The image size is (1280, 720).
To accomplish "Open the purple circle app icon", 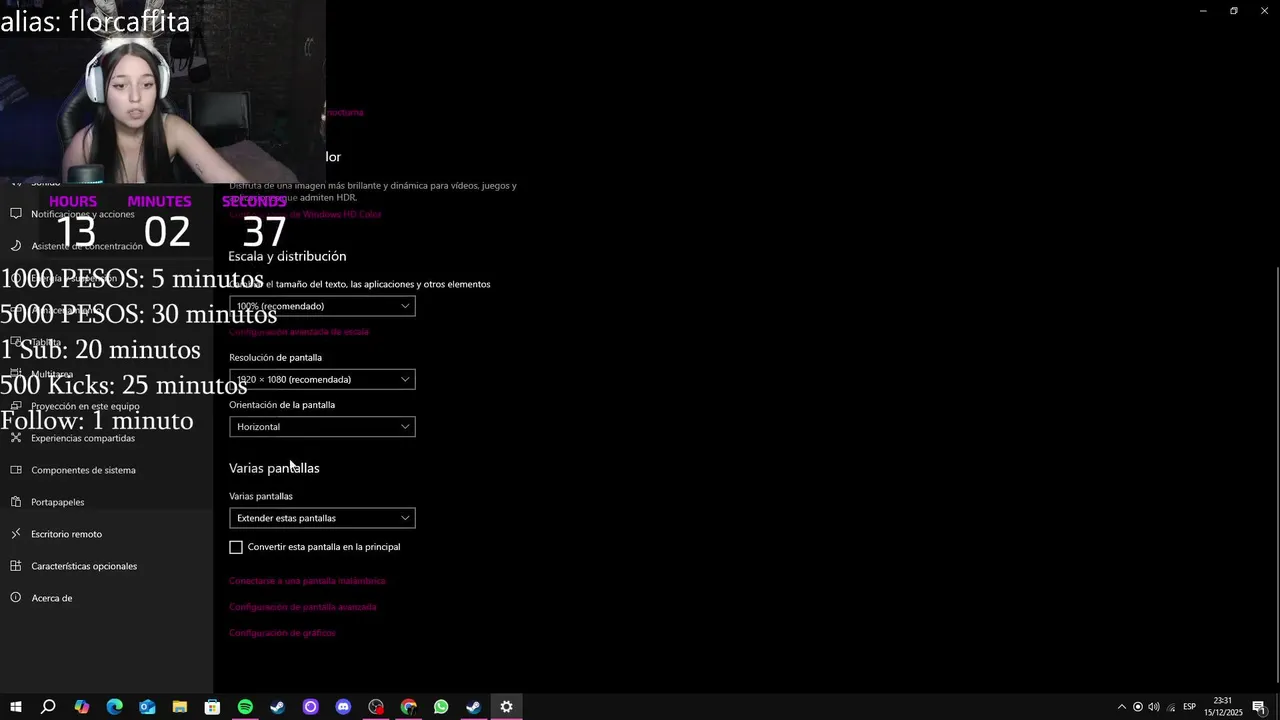I will tap(310, 707).
